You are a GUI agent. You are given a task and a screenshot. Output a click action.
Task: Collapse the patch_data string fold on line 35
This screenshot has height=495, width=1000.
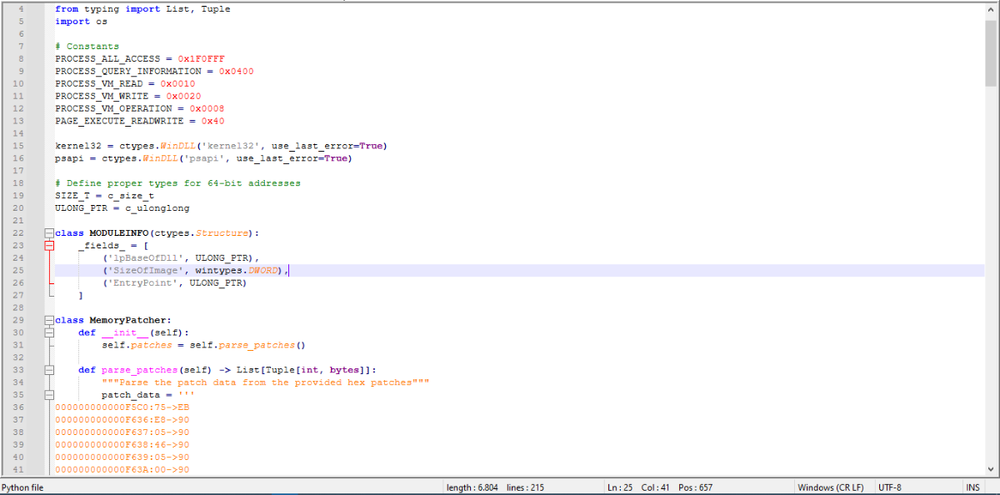(x=47, y=395)
